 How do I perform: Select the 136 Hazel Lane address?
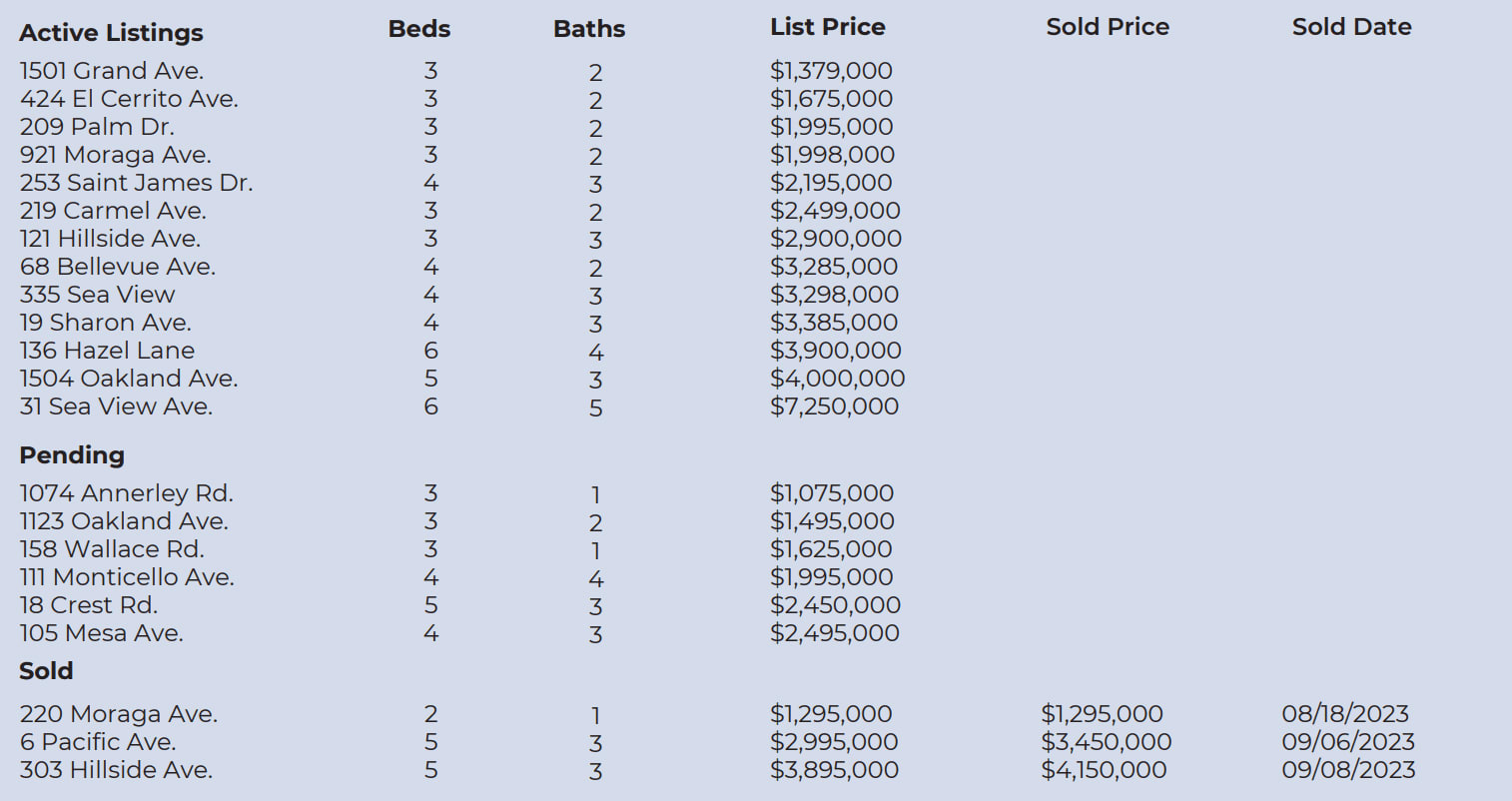tap(107, 351)
